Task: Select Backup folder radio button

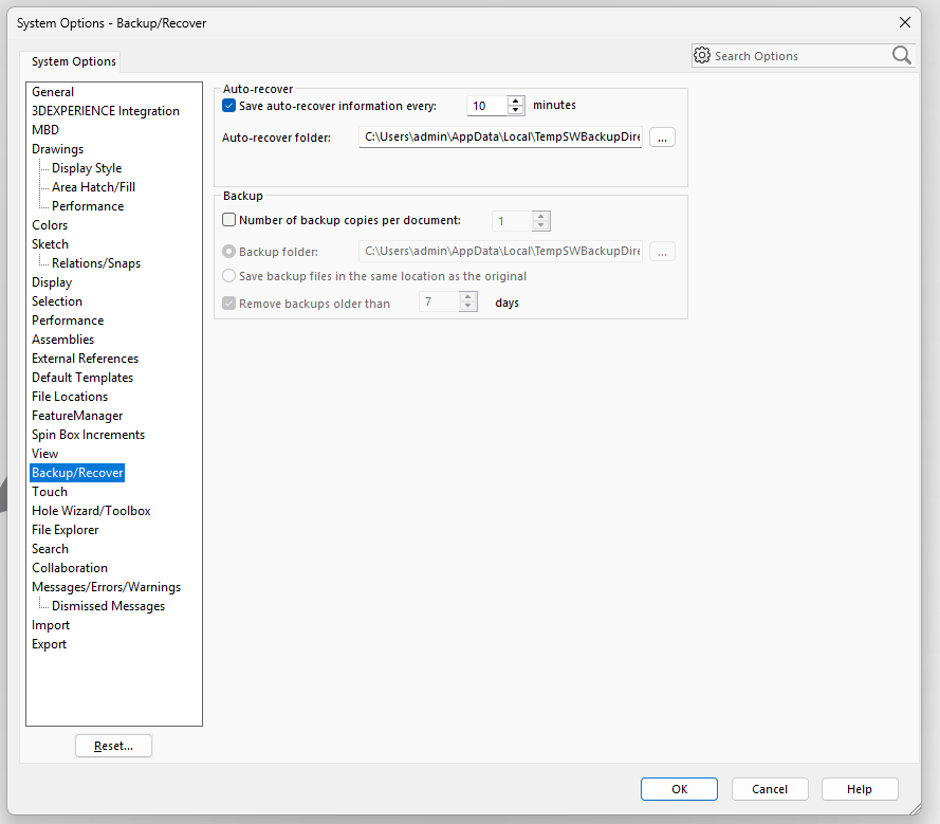Action: pos(228,252)
